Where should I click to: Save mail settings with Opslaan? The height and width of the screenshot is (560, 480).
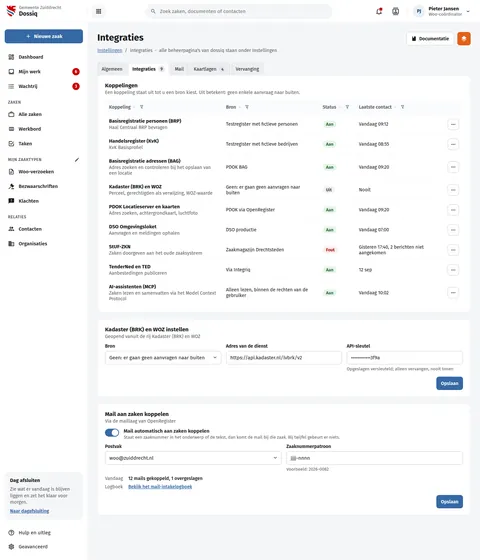(449, 501)
